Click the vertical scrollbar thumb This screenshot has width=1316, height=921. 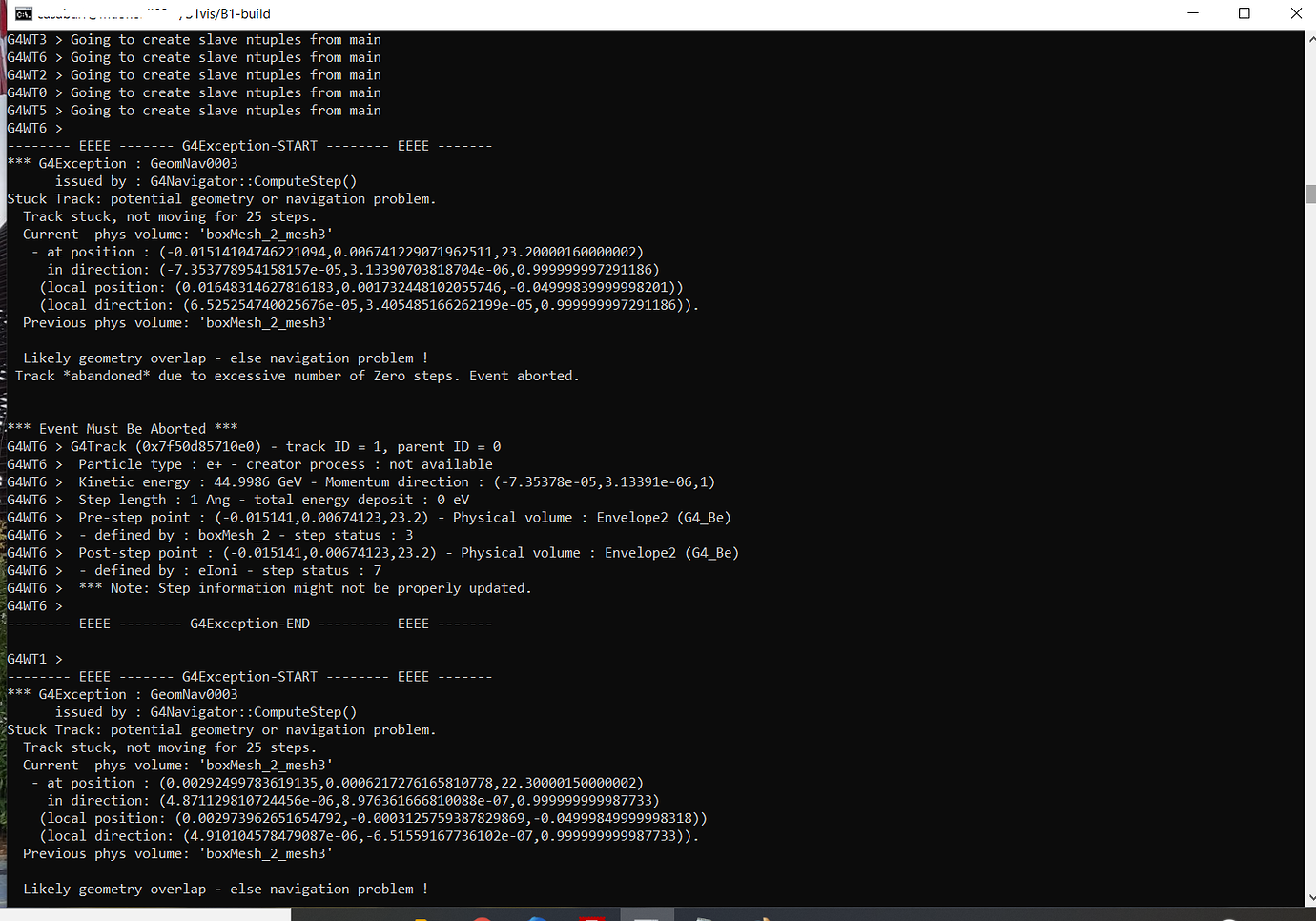[1310, 194]
